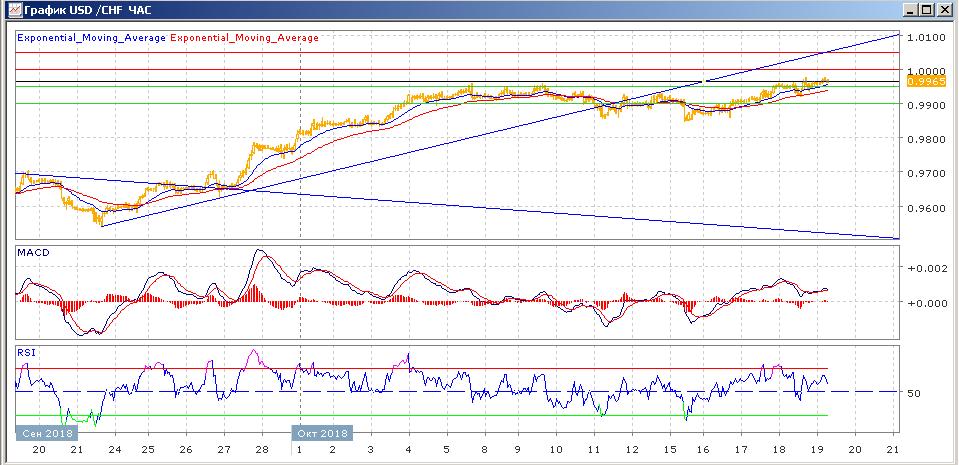
Task: Click date label 20 at timeline start
Action: [38, 450]
